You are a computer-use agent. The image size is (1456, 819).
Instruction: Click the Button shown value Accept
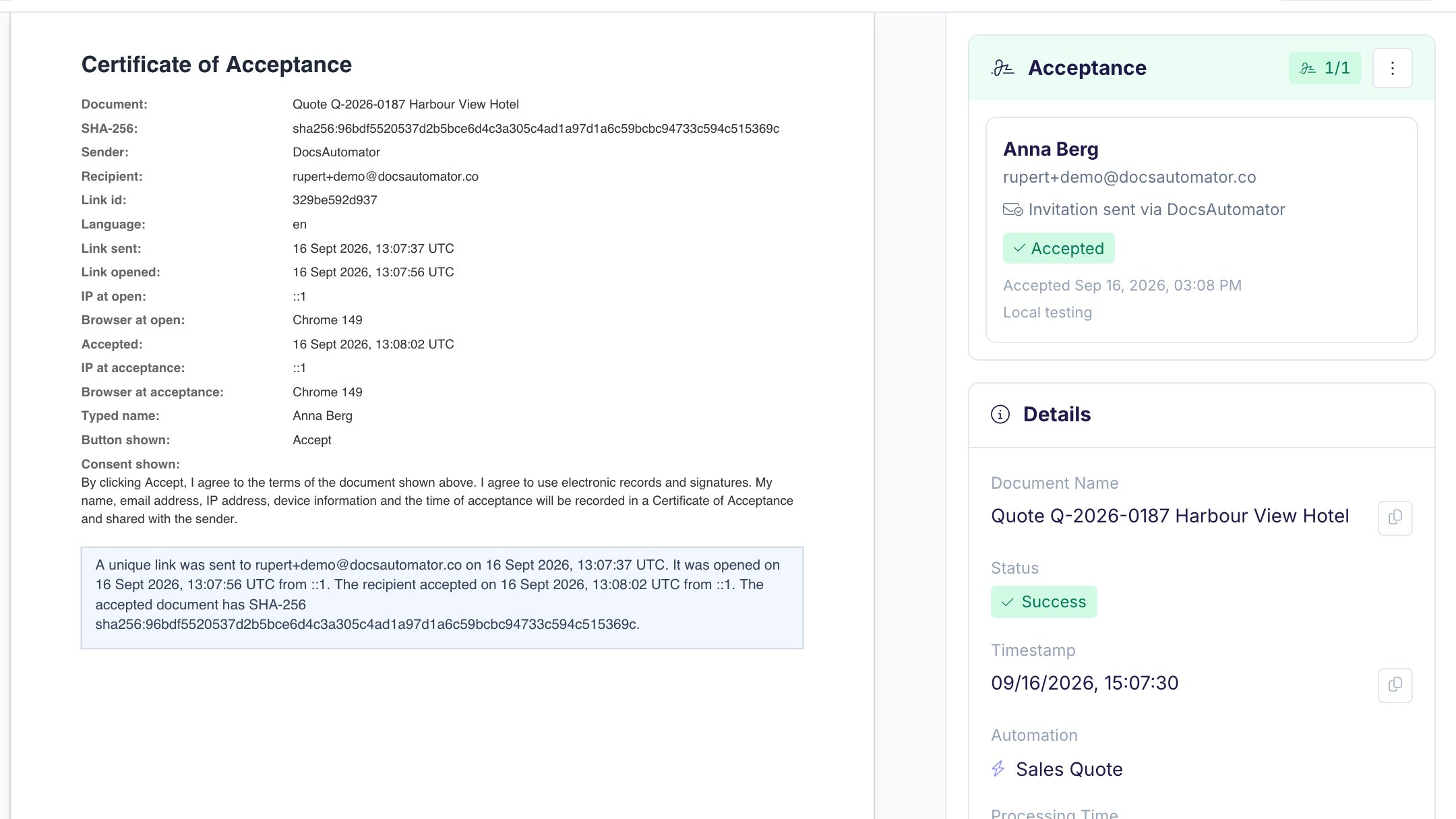click(x=311, y=440)
